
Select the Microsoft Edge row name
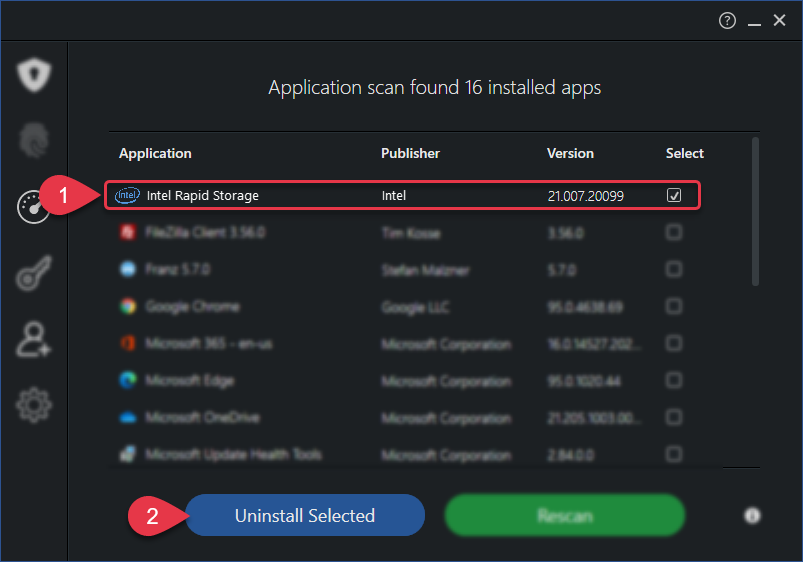pyautogui.click(x=189, y=380)
